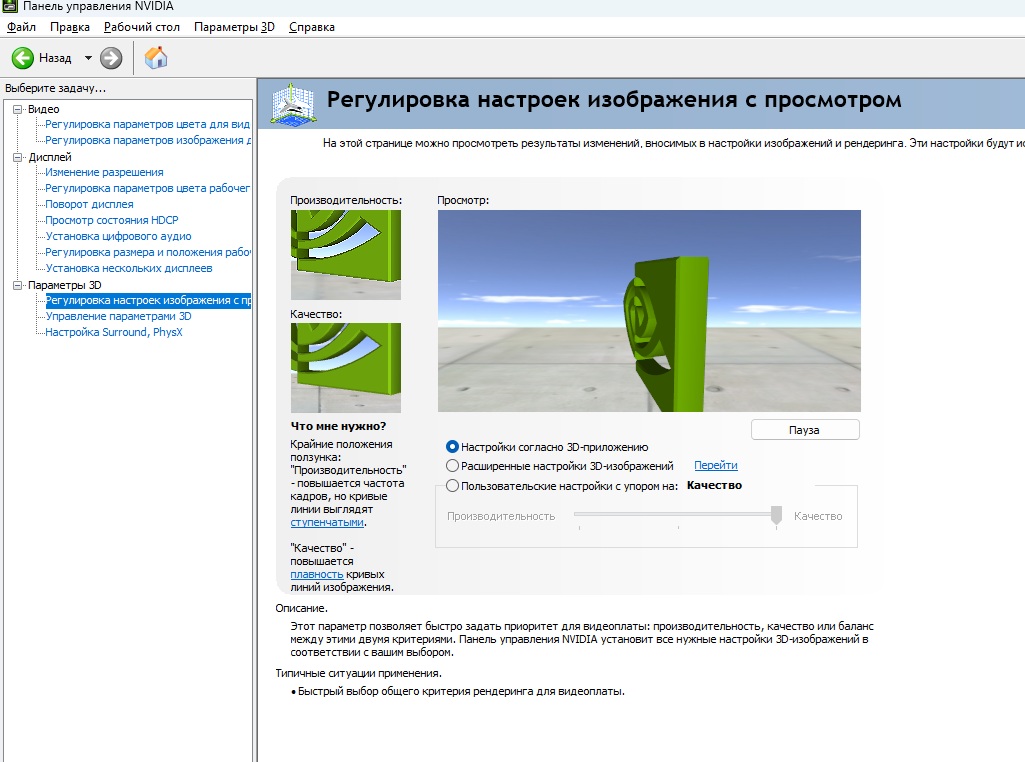
Task: Collapse the Параметры 3D tree node
Action: [x=18, y=285]
